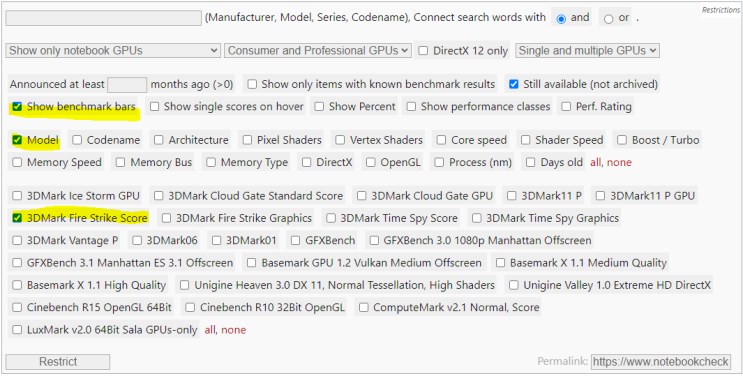743x376 pixels.
Task: Open 'Single and multiple GPUs' dropdown
Action: tap(588, 50)
